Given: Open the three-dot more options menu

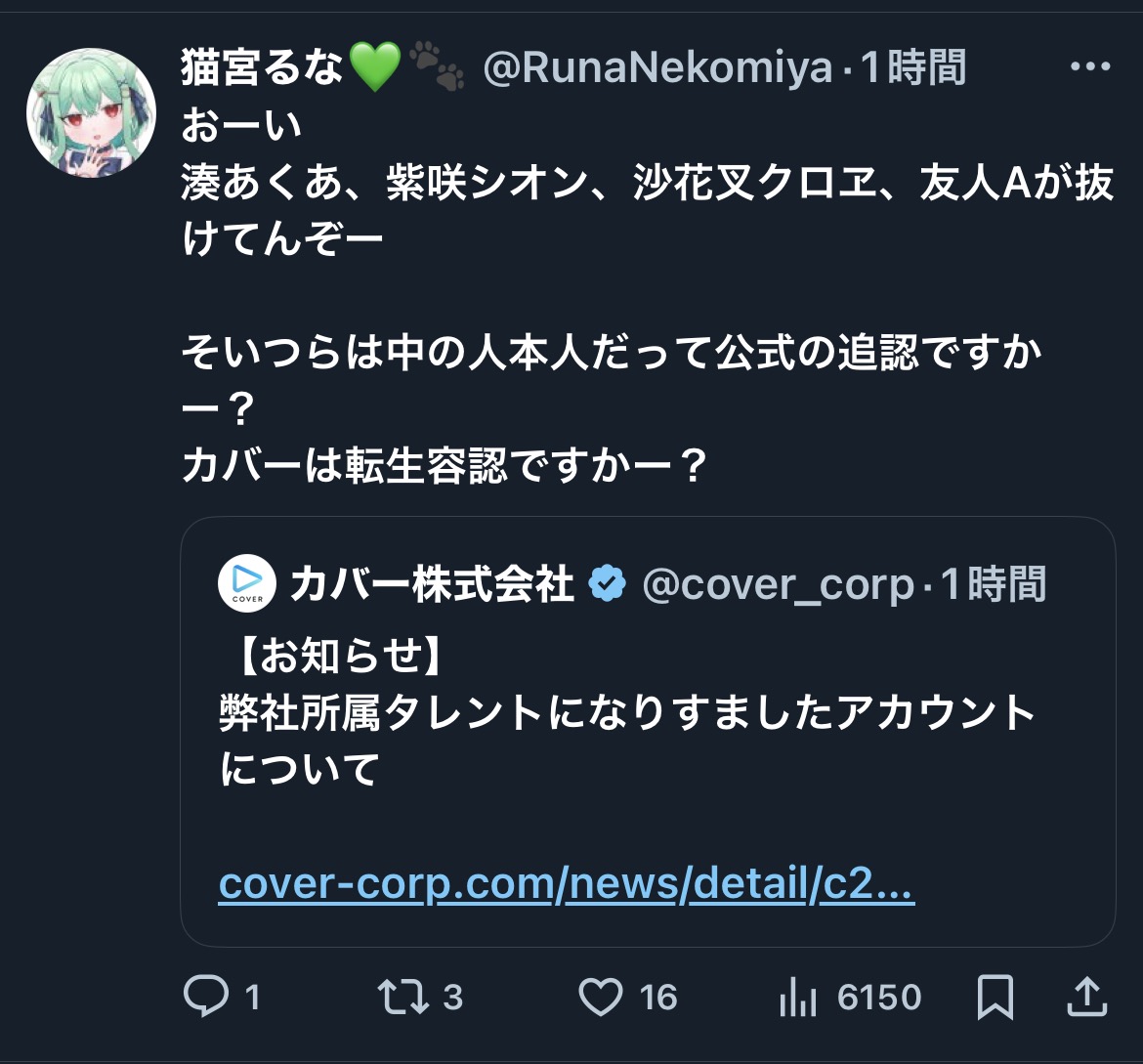Looking at the screenshot, I should tap(1091, 66).
